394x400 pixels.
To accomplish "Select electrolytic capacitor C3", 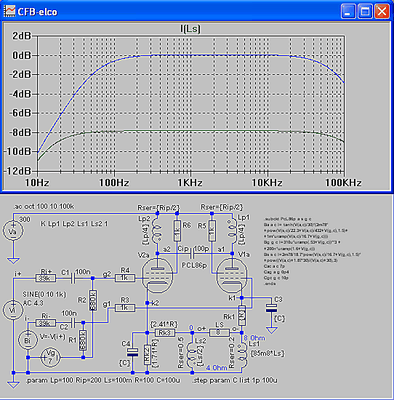I will [271, 308].
